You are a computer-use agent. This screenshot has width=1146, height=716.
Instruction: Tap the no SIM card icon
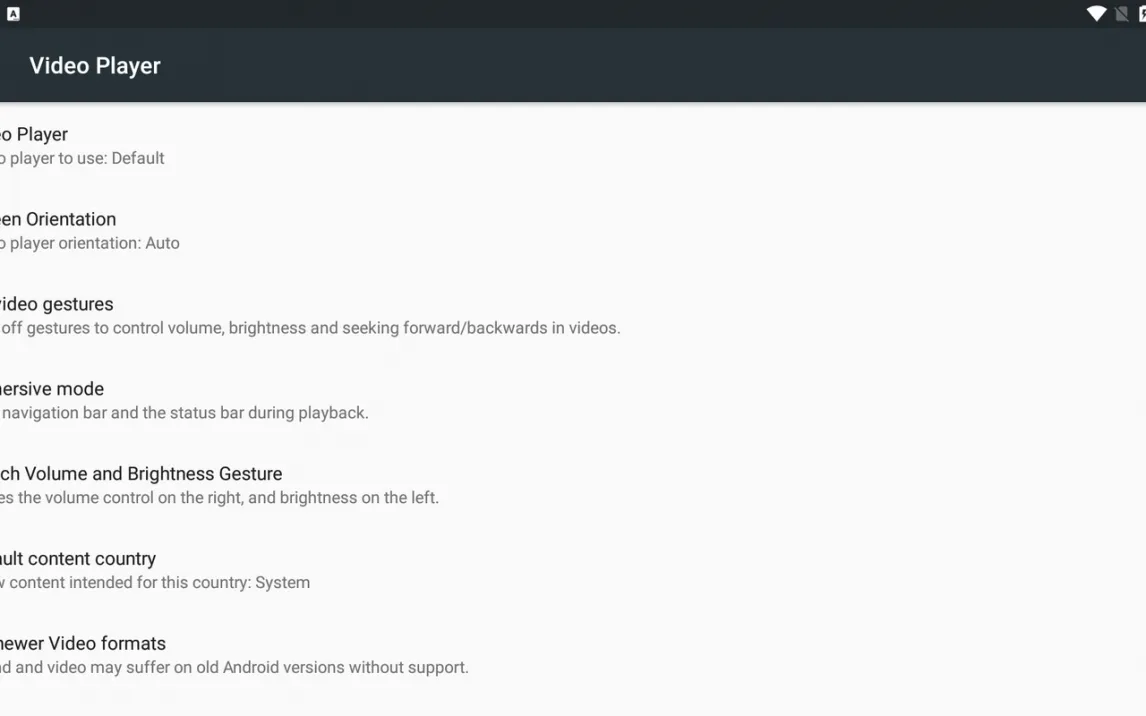click(1122, 13)
